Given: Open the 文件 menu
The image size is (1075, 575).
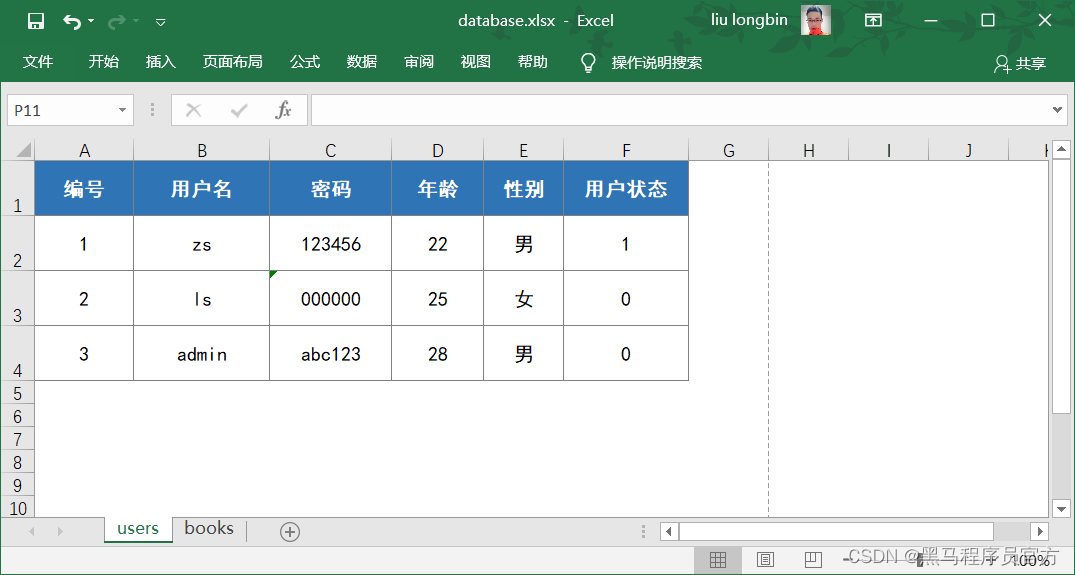Looking at the screenshot, I should 38,62.
